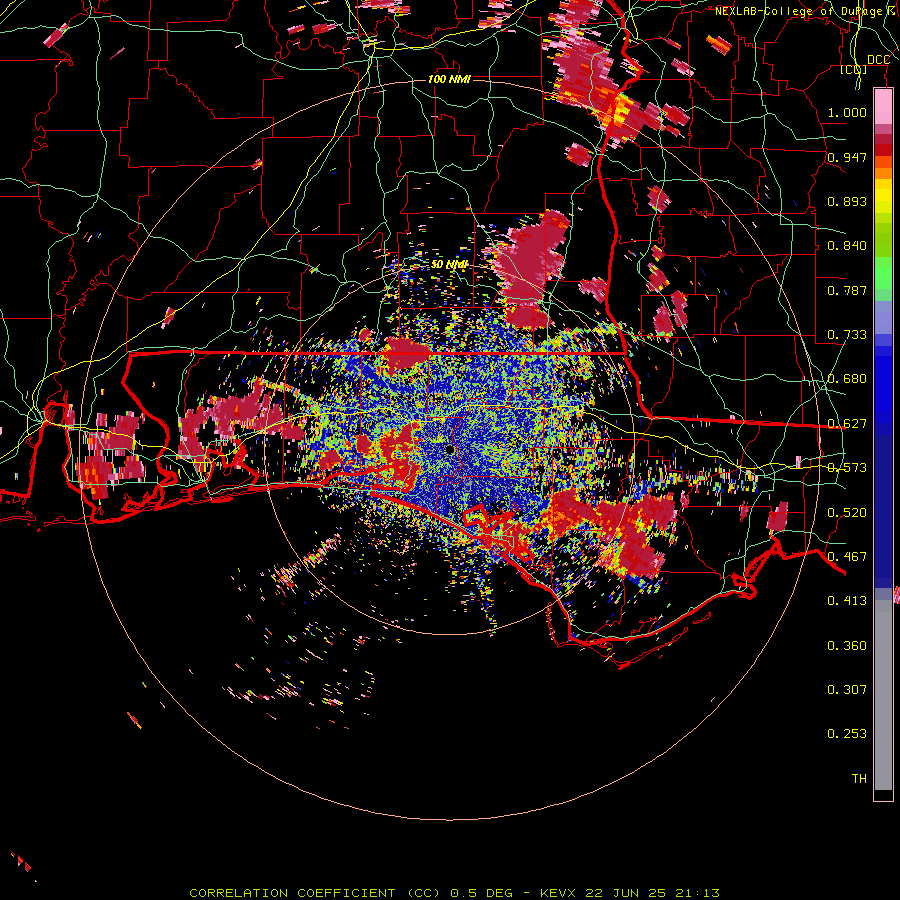The image size is (900, 900).
Task: Click the KEVX station identifier in caption
Action: (x=558, y=893)
